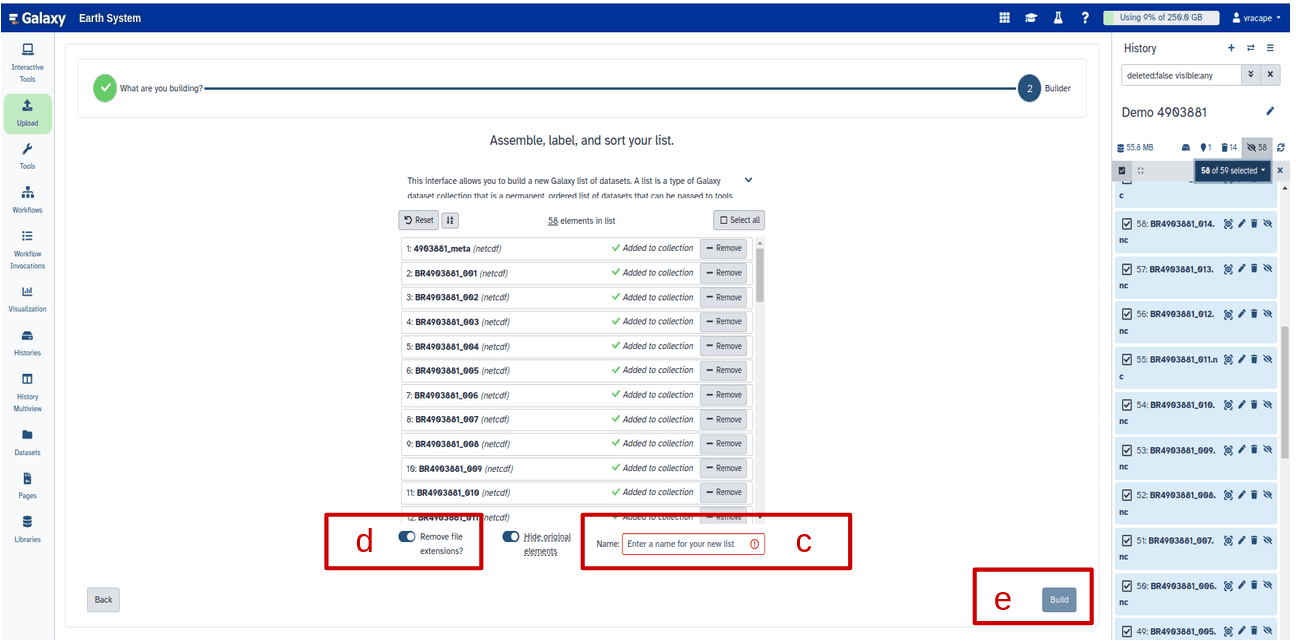Open the Tools wrench icon

click(x=27, y=155)
